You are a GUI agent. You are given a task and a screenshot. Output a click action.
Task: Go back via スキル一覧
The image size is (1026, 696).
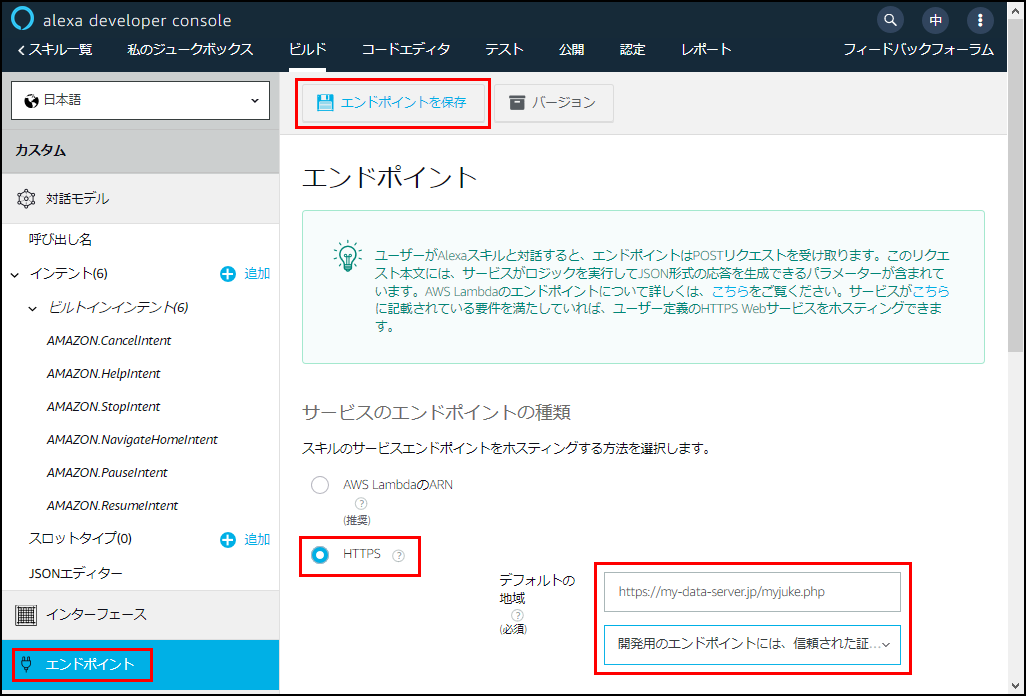(55, 50)
